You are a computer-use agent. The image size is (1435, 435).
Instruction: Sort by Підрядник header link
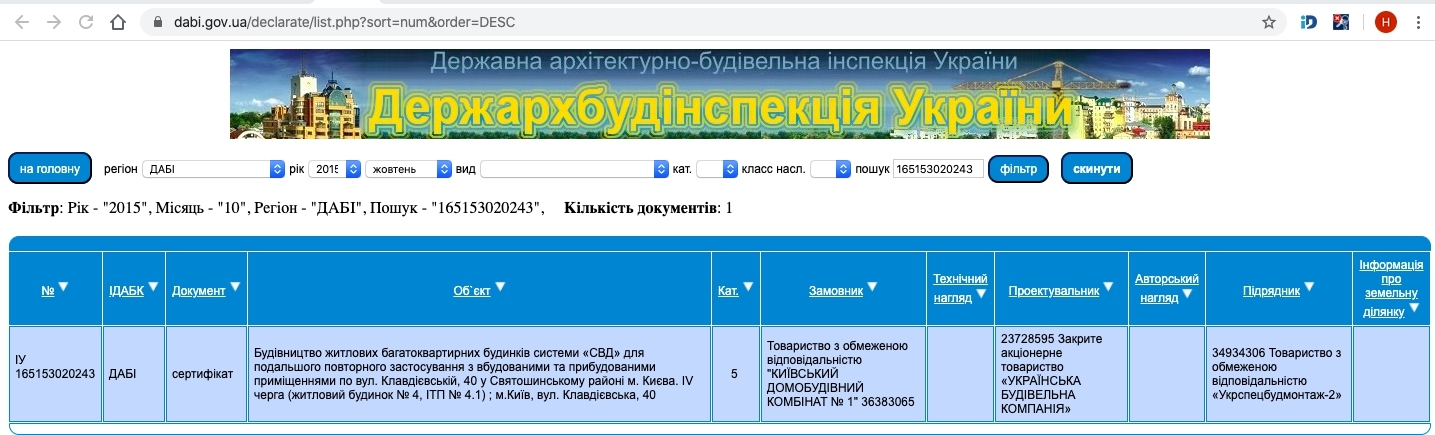[1271, 291]
